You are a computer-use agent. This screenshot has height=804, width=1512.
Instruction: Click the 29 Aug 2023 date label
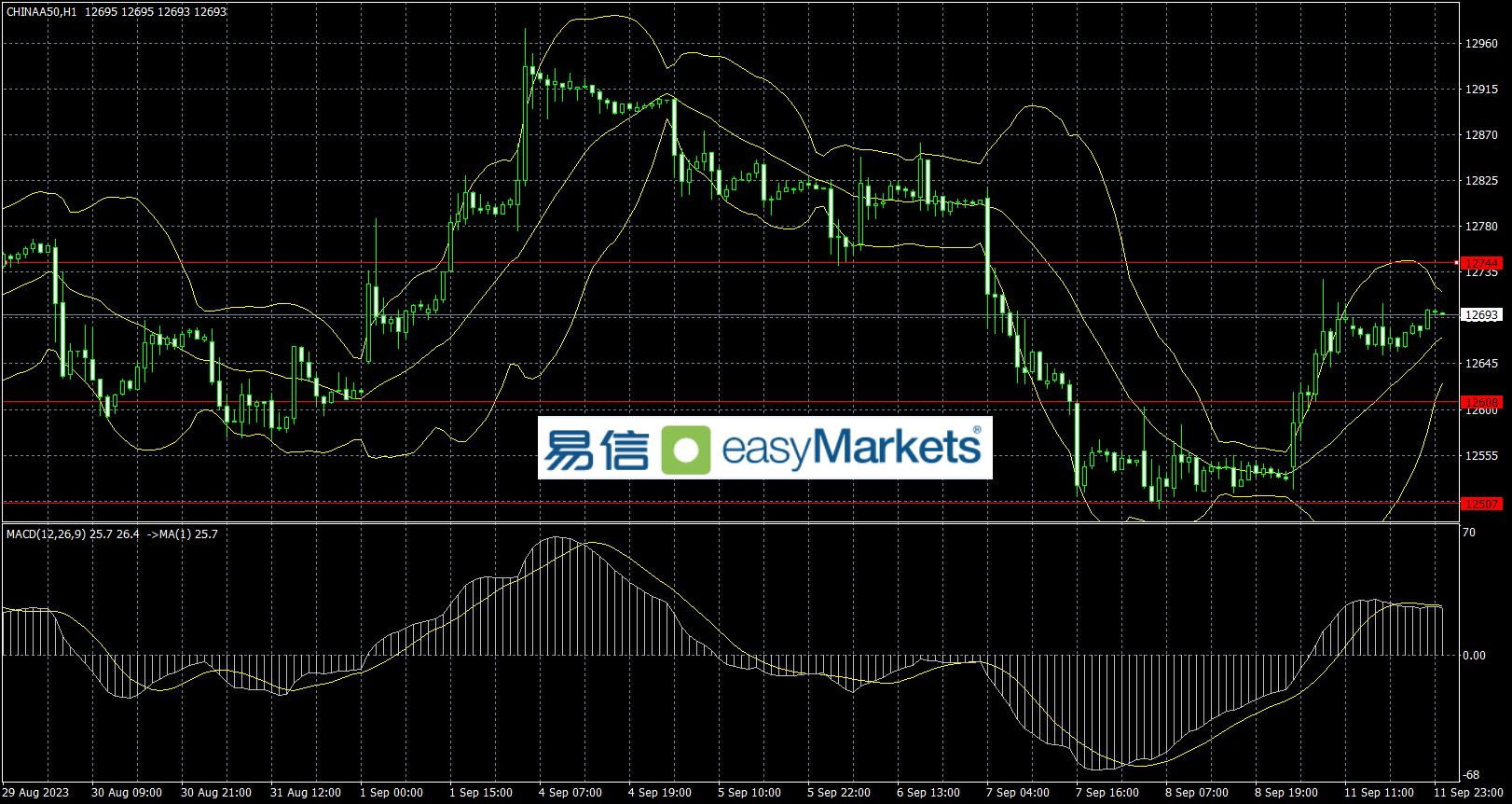[x=35, y=793]
